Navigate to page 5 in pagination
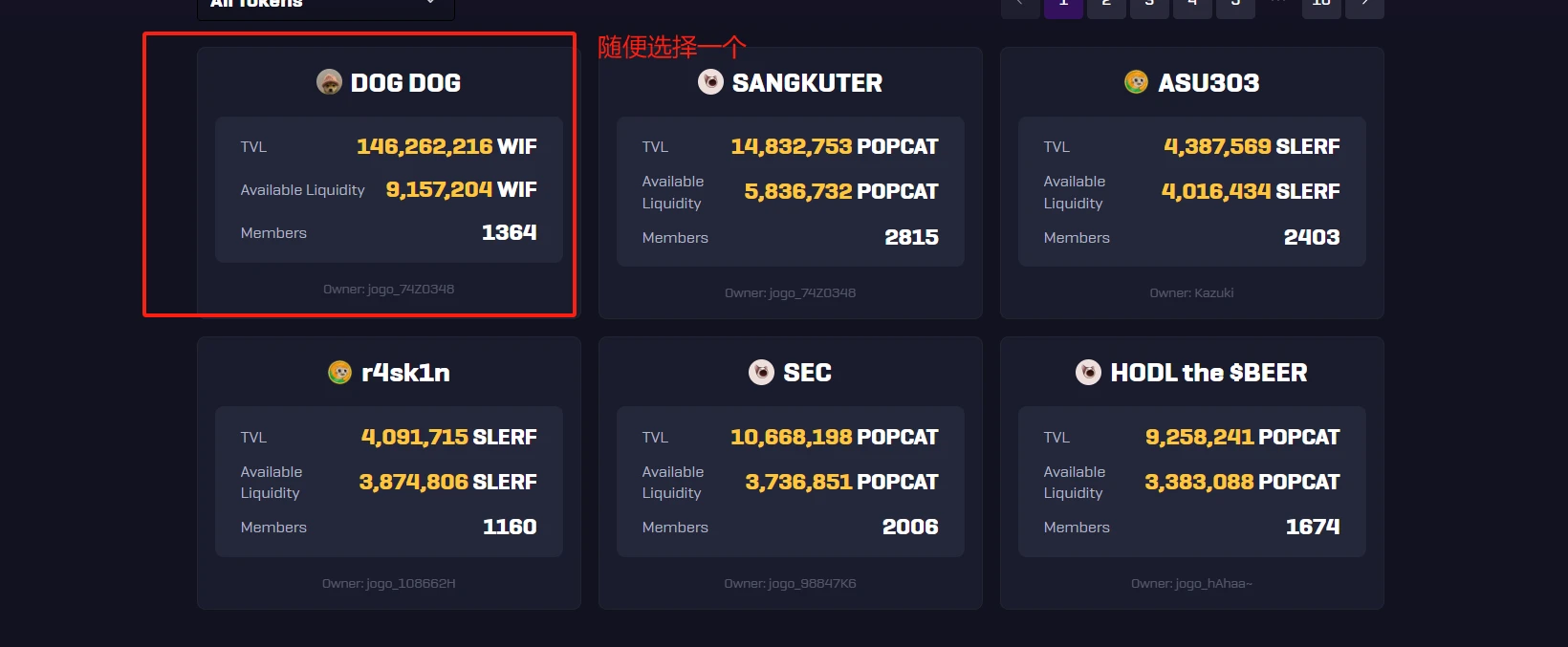The height and width of the screenshot is (647, 1568). [1235, 6]
